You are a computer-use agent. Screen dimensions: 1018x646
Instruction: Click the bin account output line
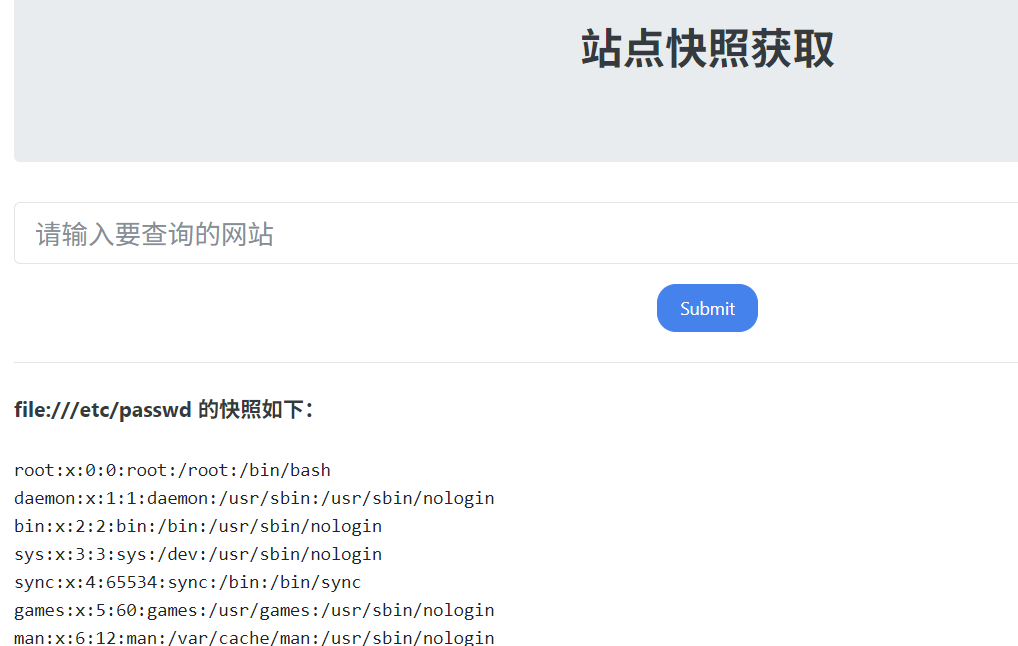tap(198, 526)
